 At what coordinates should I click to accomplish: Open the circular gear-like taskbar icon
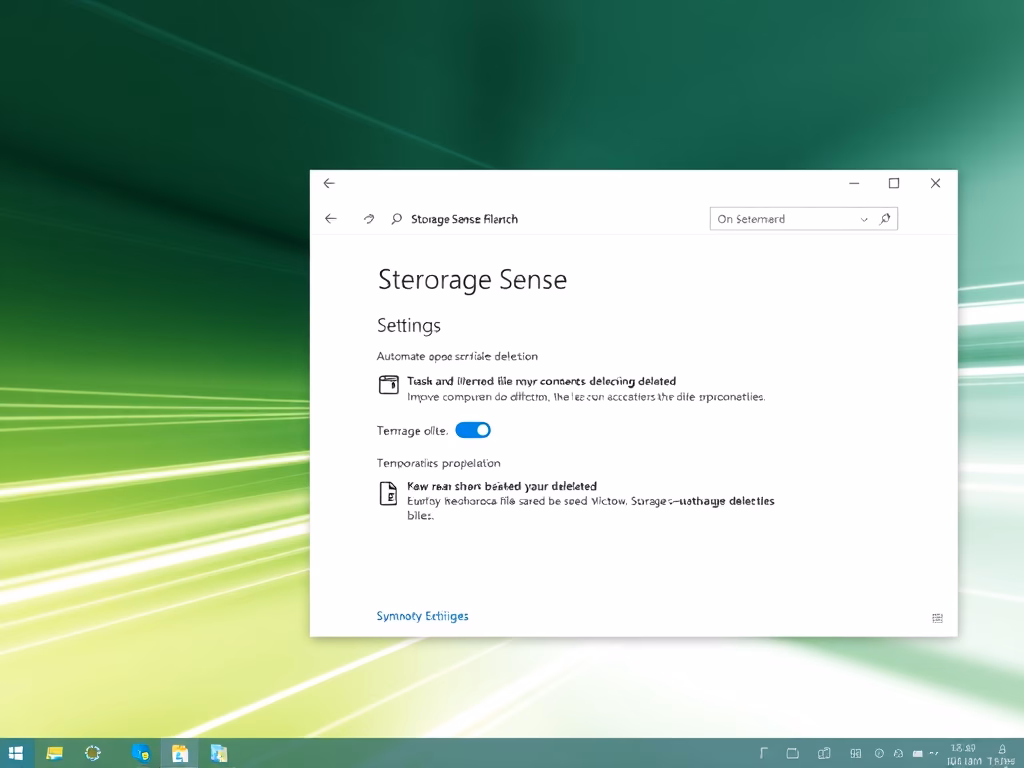tap(93, 753)
